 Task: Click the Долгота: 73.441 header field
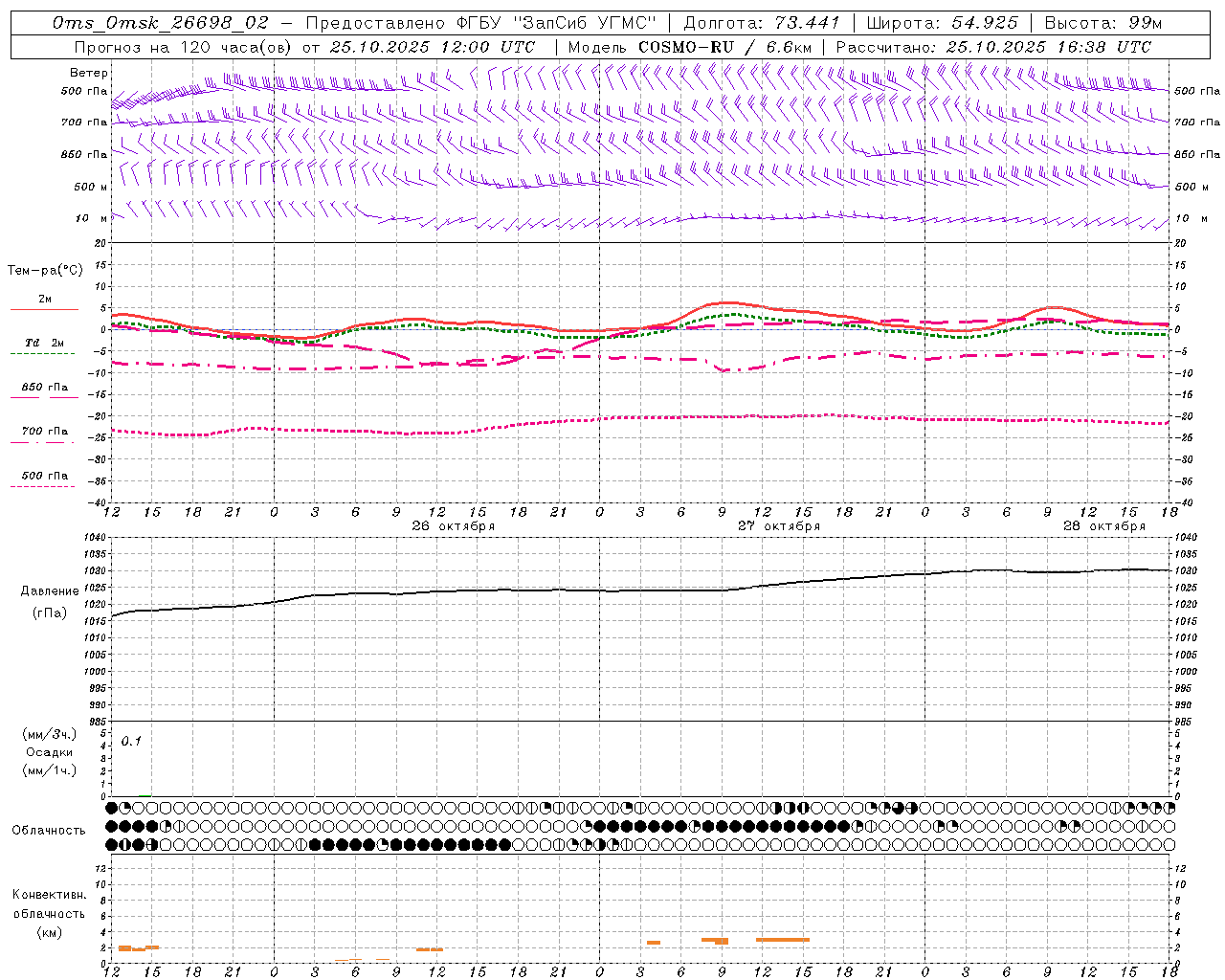(762, 23)
